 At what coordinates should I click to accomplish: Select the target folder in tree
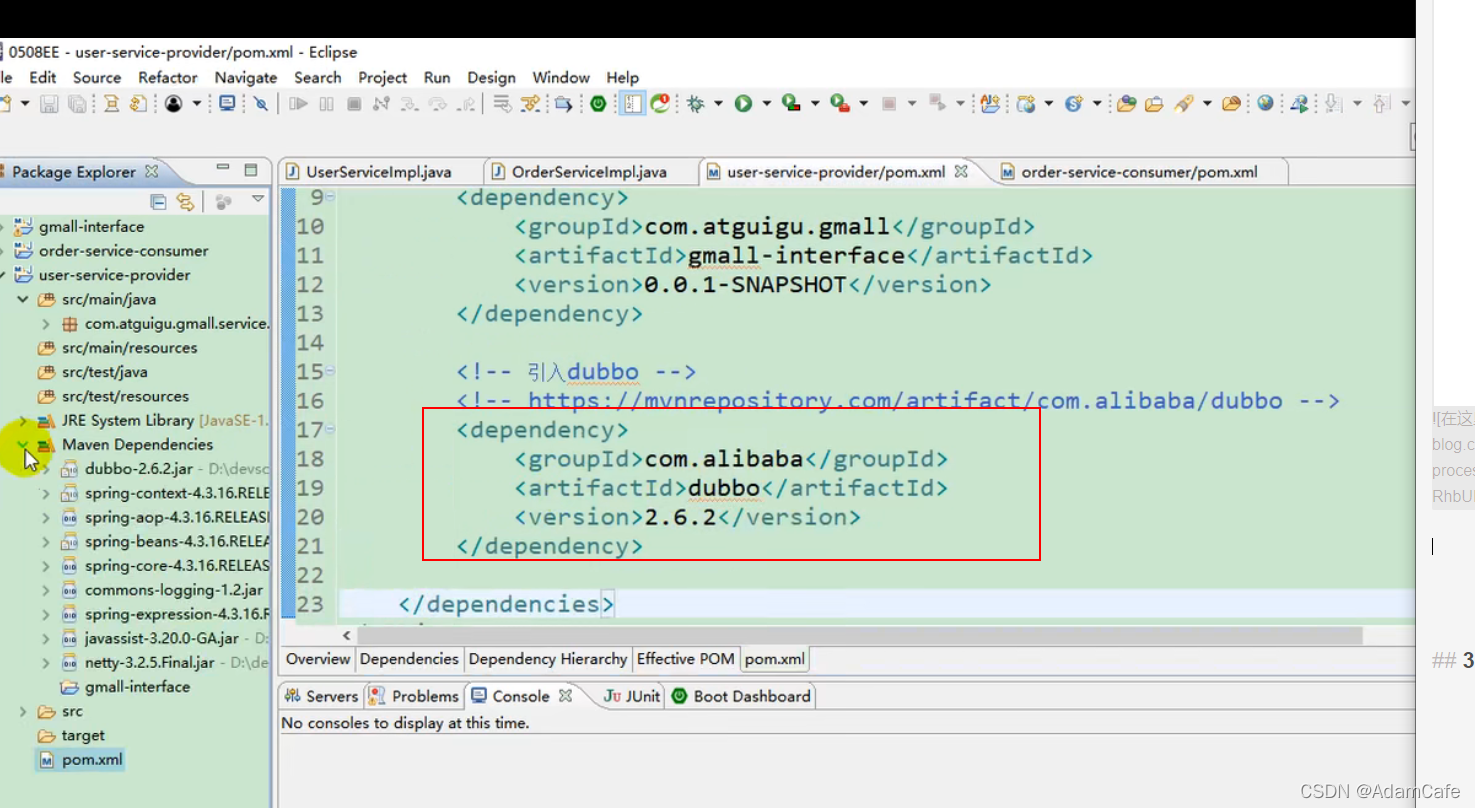point(83,736)
